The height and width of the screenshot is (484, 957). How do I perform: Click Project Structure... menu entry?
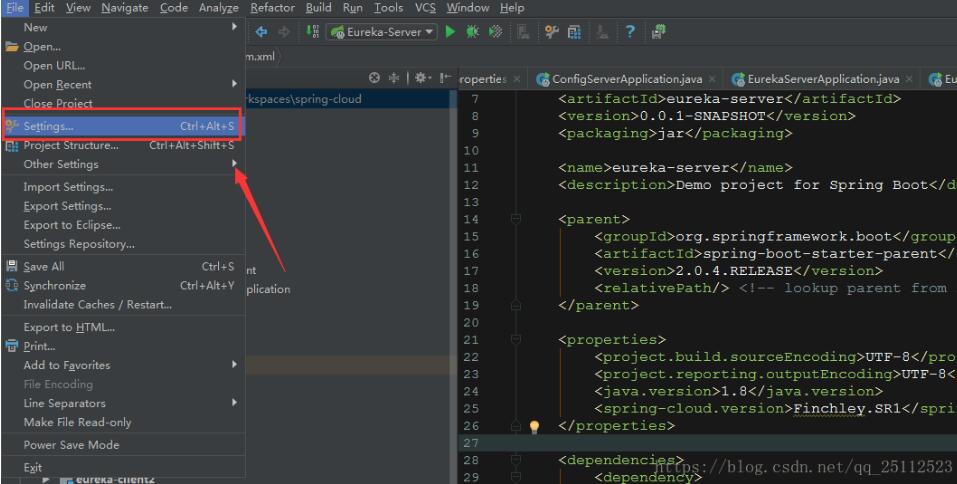coord(70,145)
